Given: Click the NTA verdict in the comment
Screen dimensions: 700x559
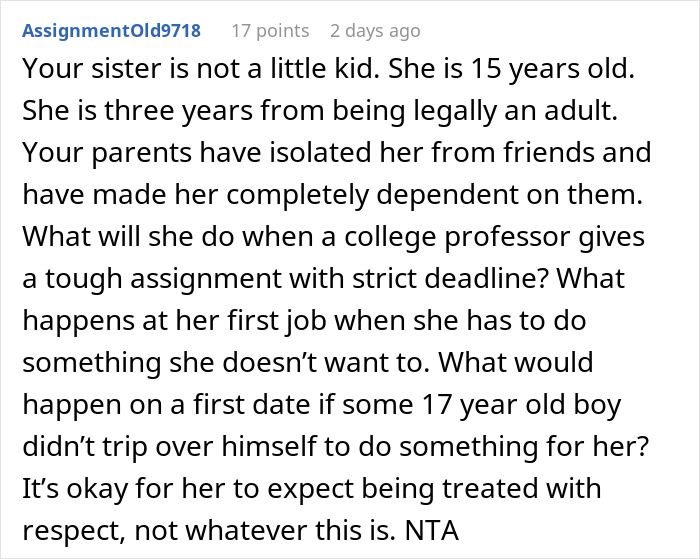Looking at the screenshot, I should [x=432, y=530].
